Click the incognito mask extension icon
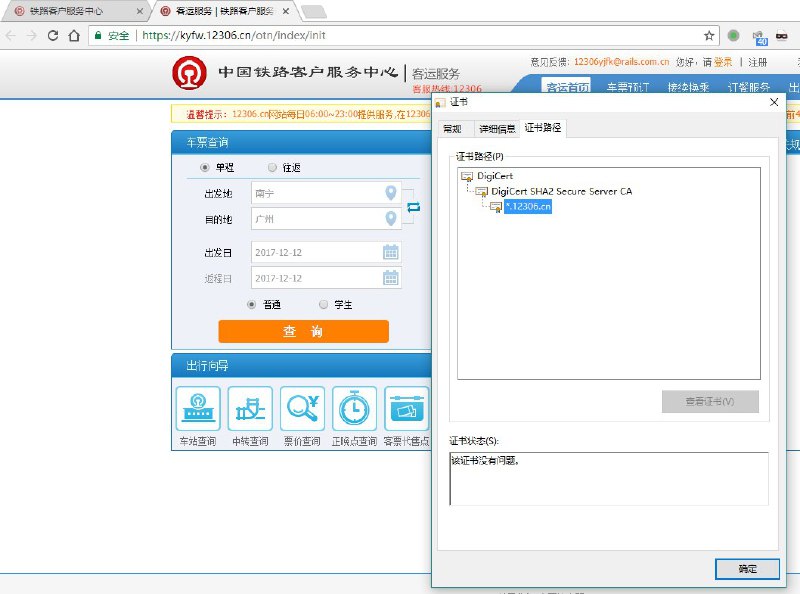This screenshot has height=594, width=800. tap(782, 36)
